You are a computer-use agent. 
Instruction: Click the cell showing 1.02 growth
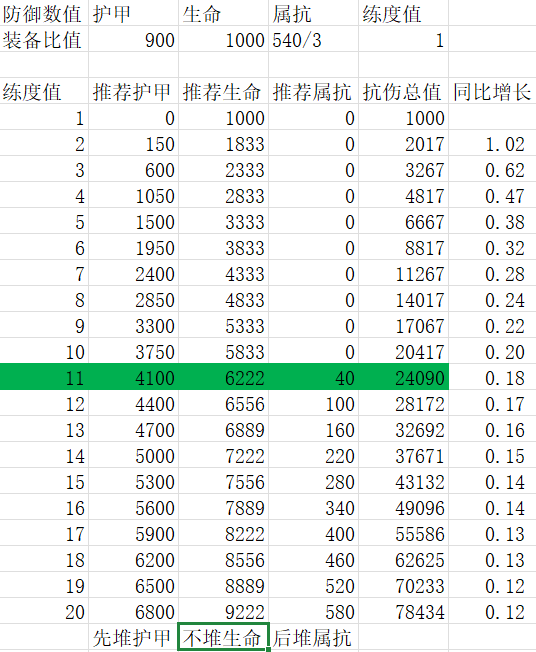pos(492,143)
